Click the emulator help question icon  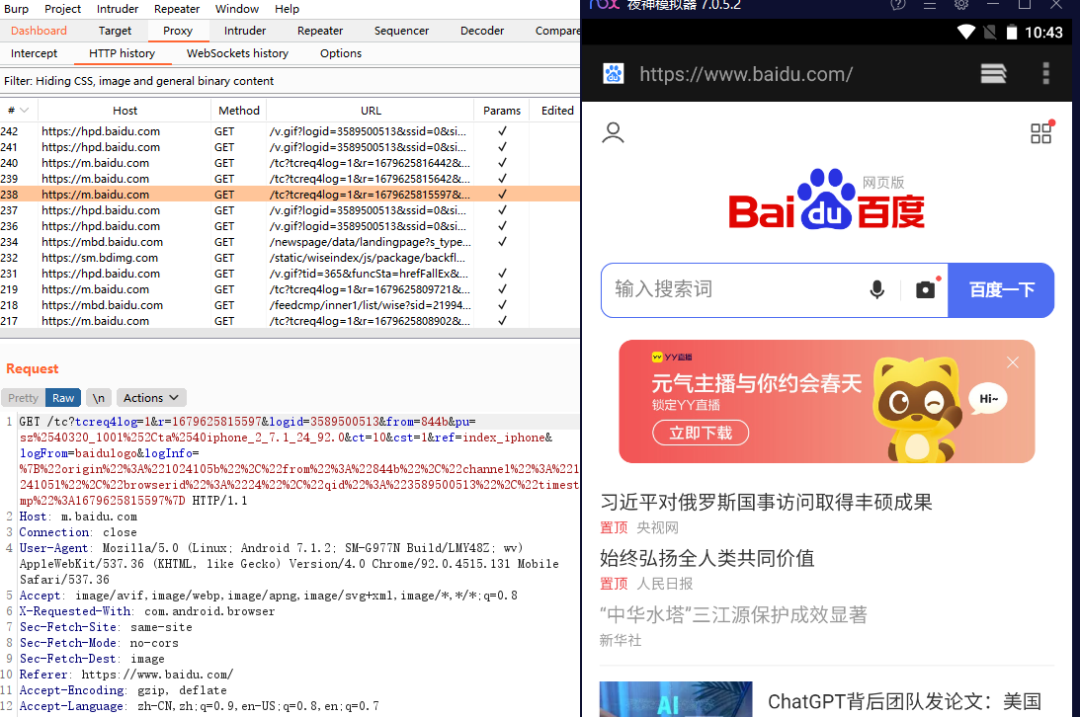click(897, 5)
